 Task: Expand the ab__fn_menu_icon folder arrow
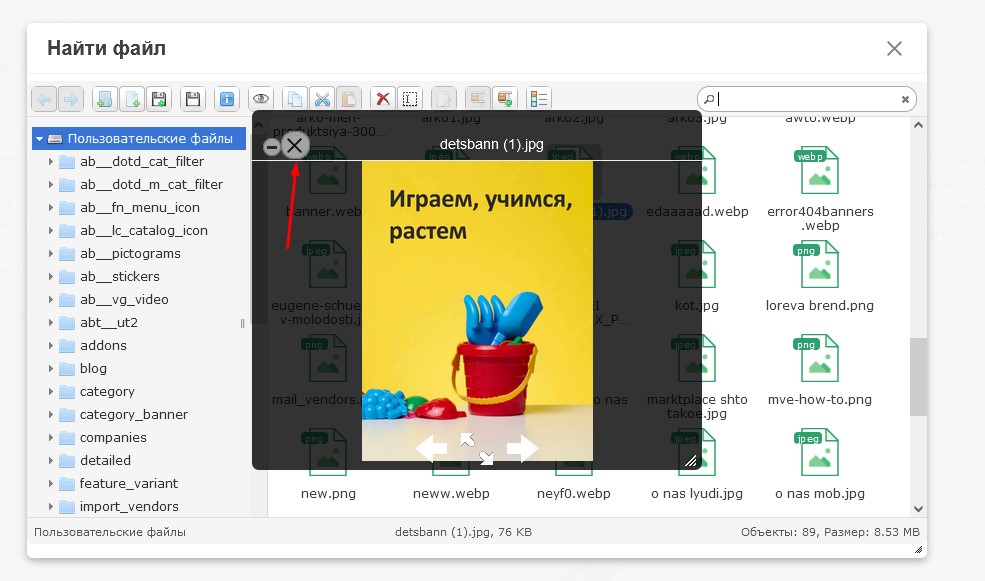tap(51, 208)
